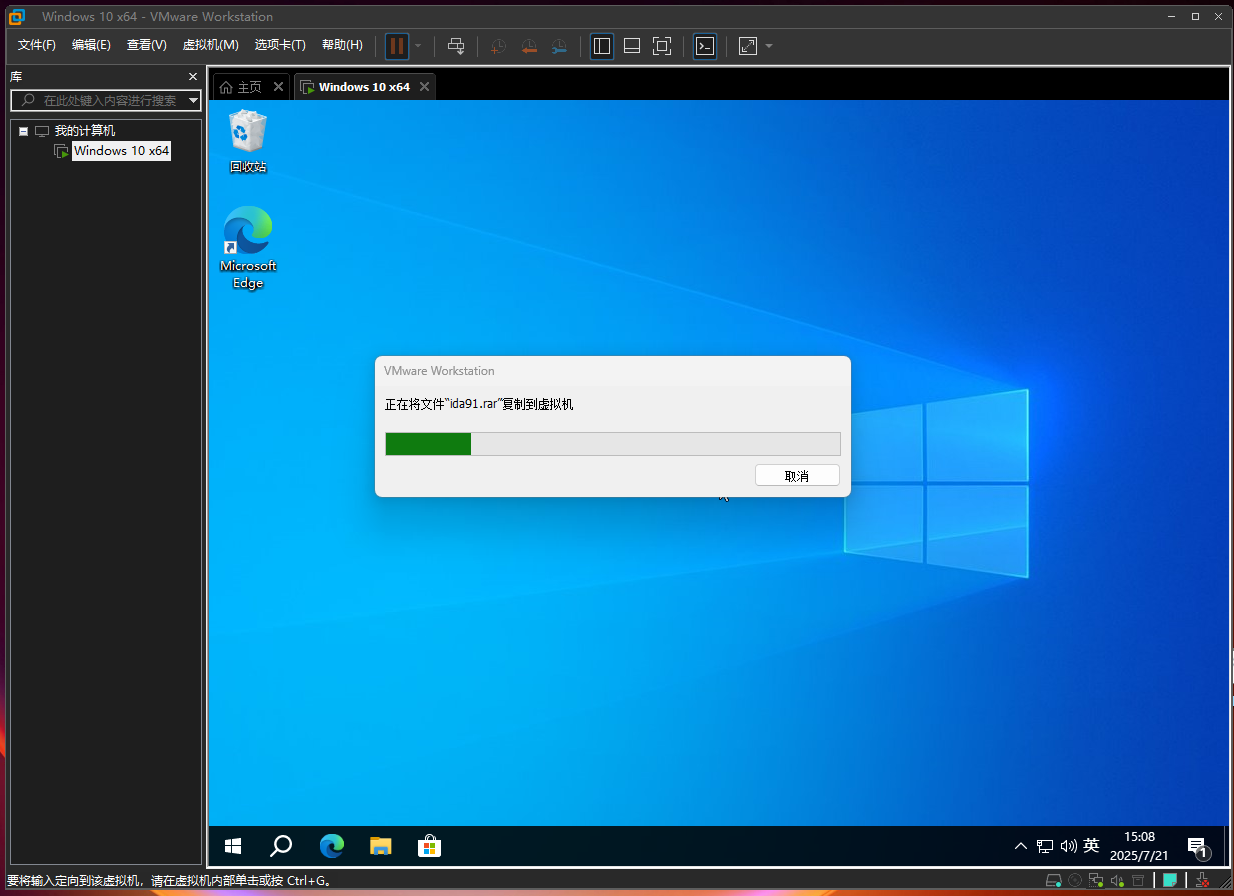
Task: Toggle the thumbnail bar view button
Action: (631, 46)
